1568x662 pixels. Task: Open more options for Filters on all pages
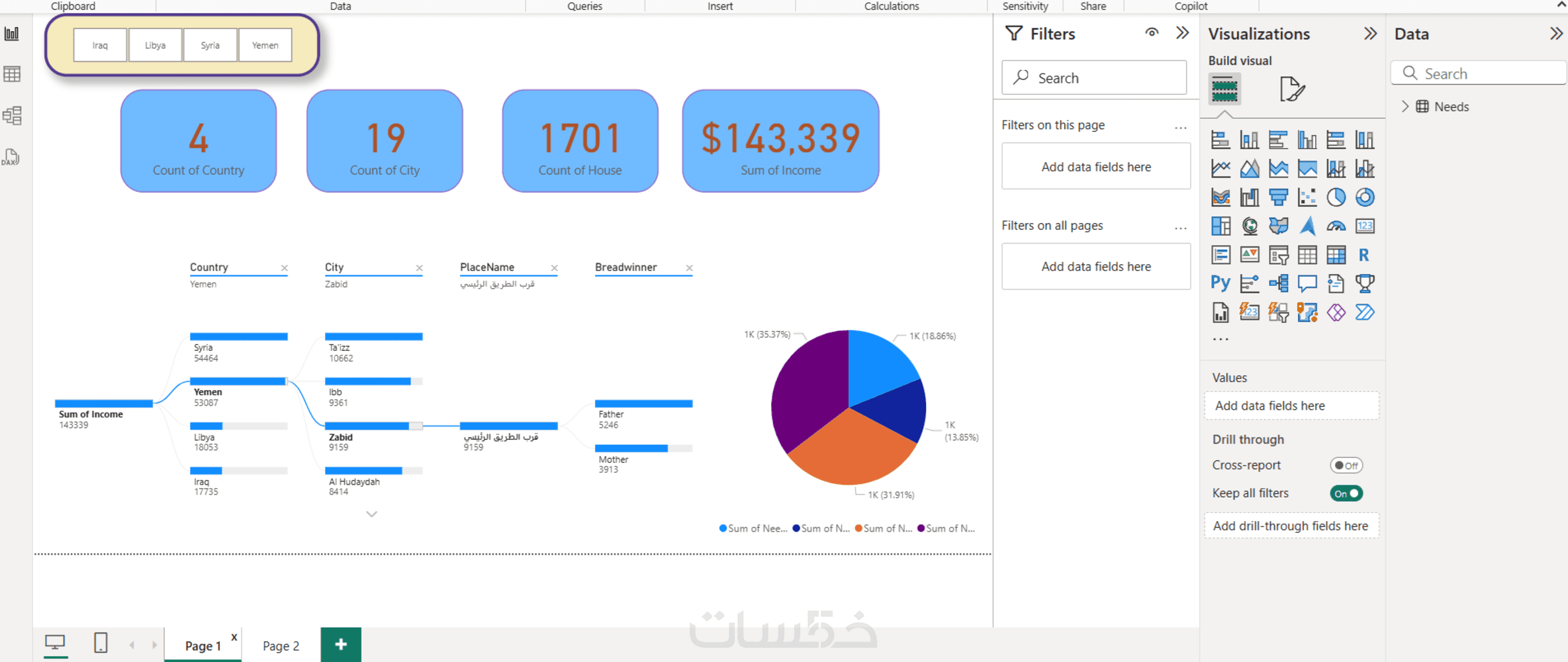pos(1181,228)
